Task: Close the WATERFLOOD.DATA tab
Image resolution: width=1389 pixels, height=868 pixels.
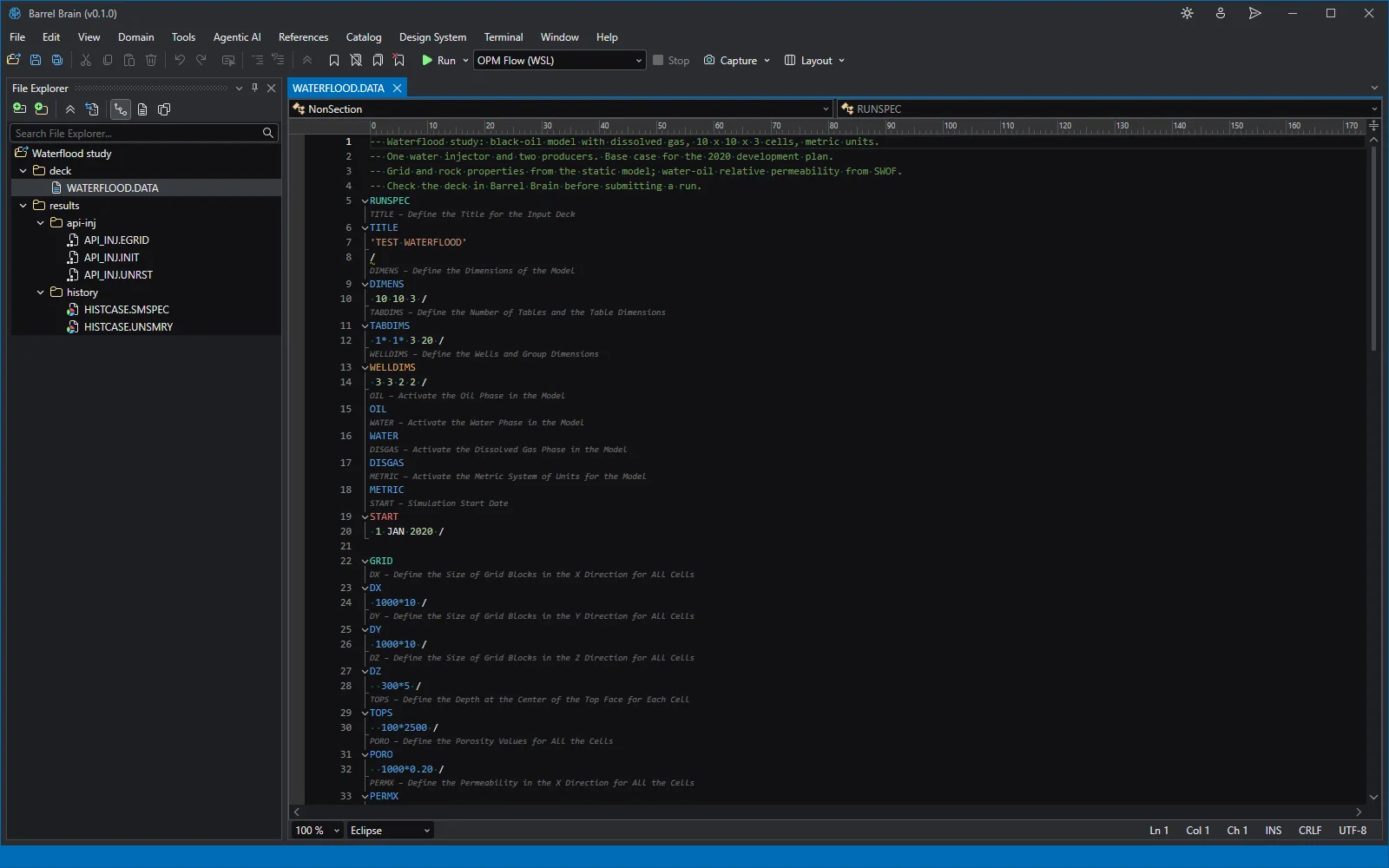Action: point(398,88)
